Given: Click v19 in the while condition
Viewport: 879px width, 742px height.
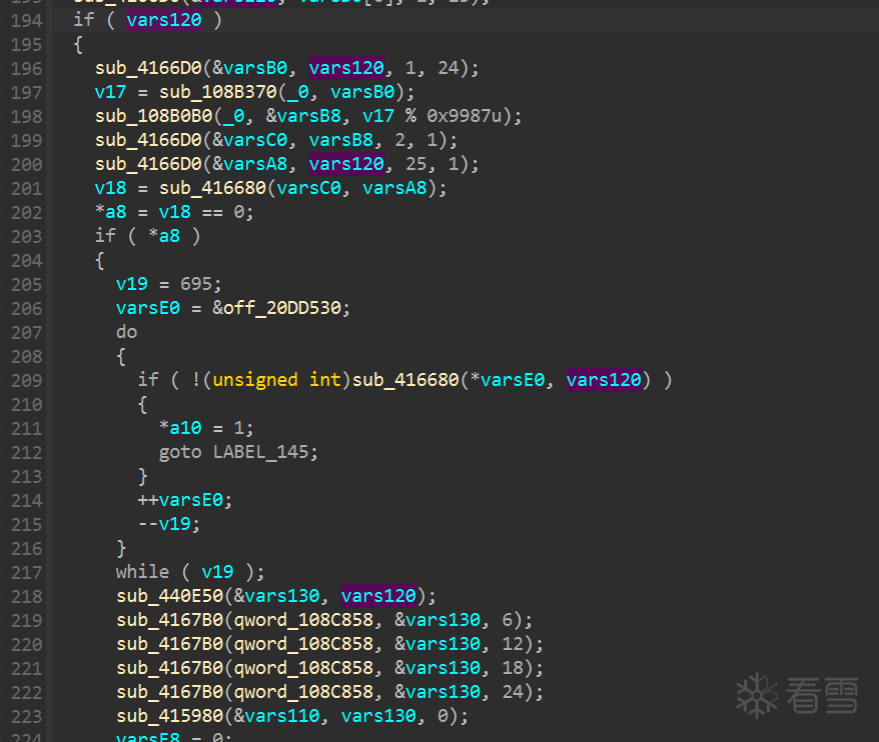Looking at the screenshot, I should tap(218, 572).
